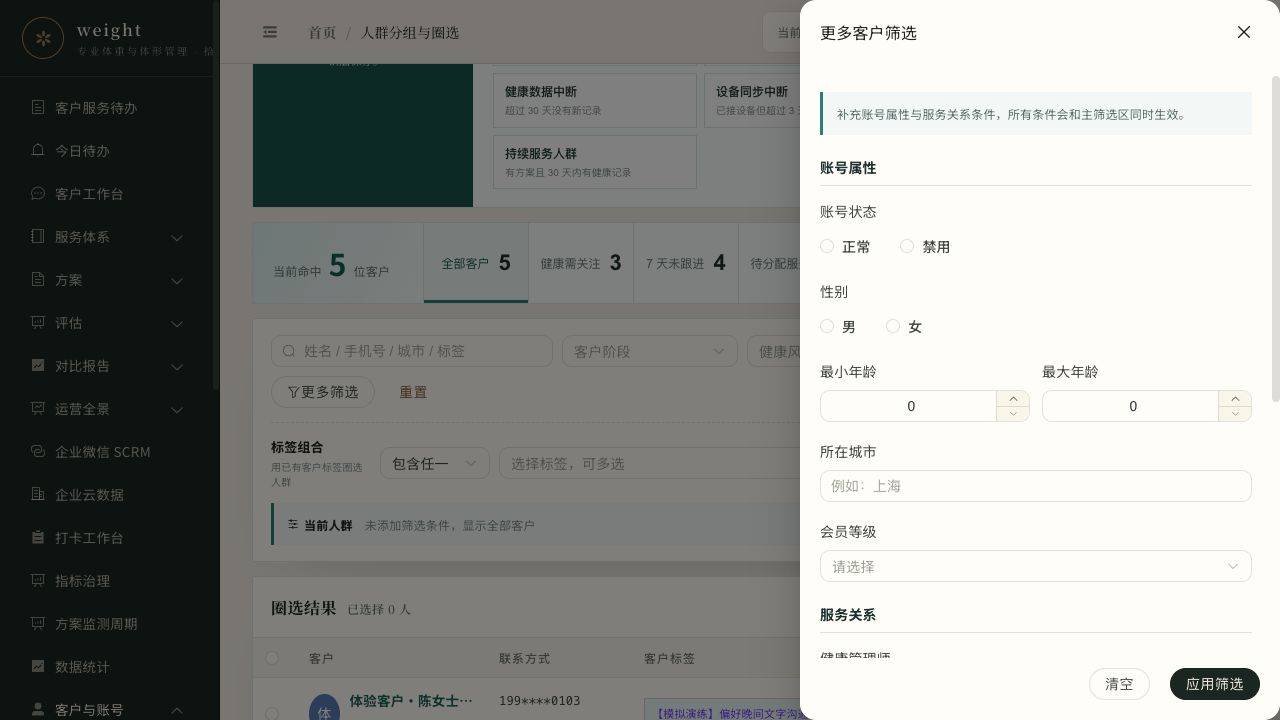1280x720 pixels.
Task: Click the filter funnel icon in 更多筛选
Action: 293,392
